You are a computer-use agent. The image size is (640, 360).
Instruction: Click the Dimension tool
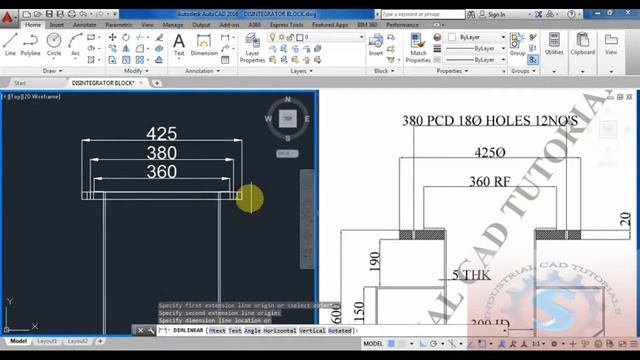[x=204, y=45]
